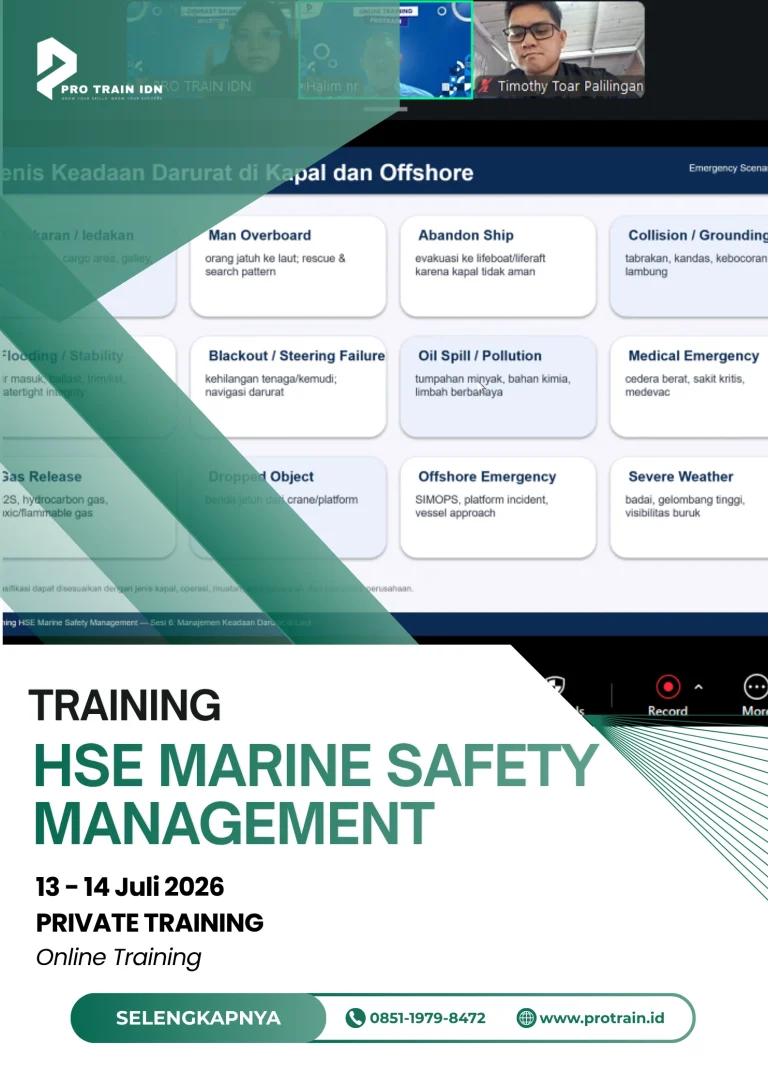Click the Oil Spill / Pollution card
The height and width of the screenshot is (1086, 768).
(x=498, y=386)
